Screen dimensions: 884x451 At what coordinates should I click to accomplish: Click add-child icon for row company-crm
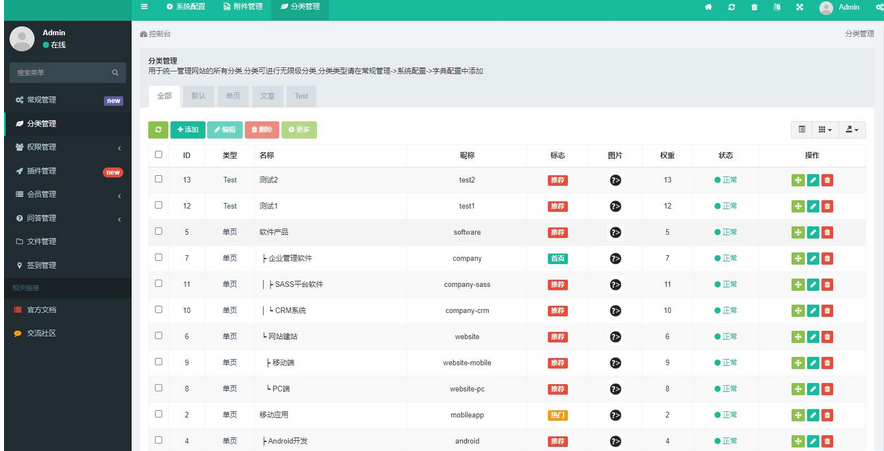point(798,311)
